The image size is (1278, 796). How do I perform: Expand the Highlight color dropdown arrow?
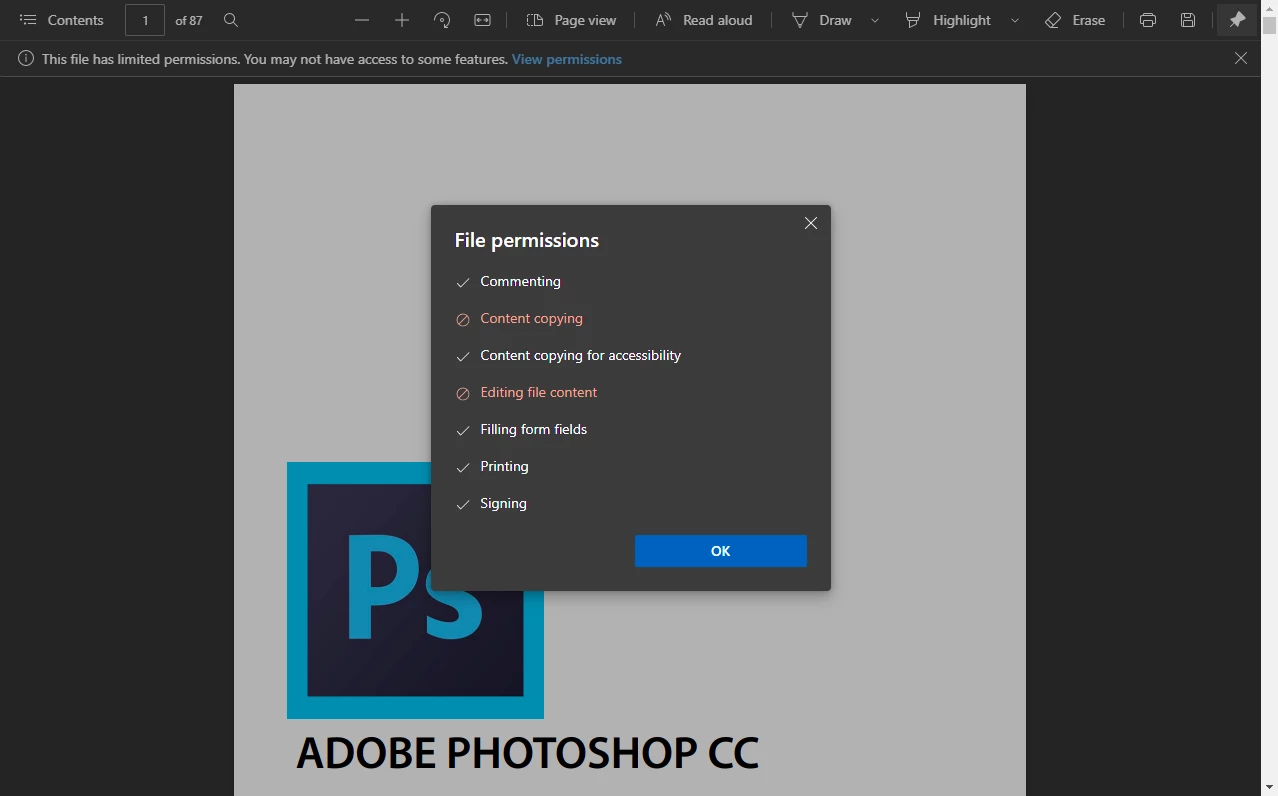pyautogui.click(x=1015, y=20)
